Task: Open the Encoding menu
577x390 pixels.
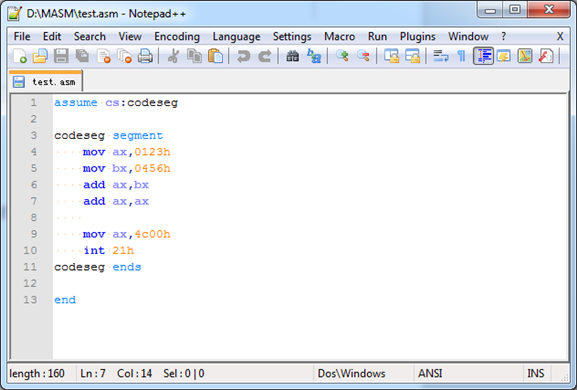Action: [177, 36]
